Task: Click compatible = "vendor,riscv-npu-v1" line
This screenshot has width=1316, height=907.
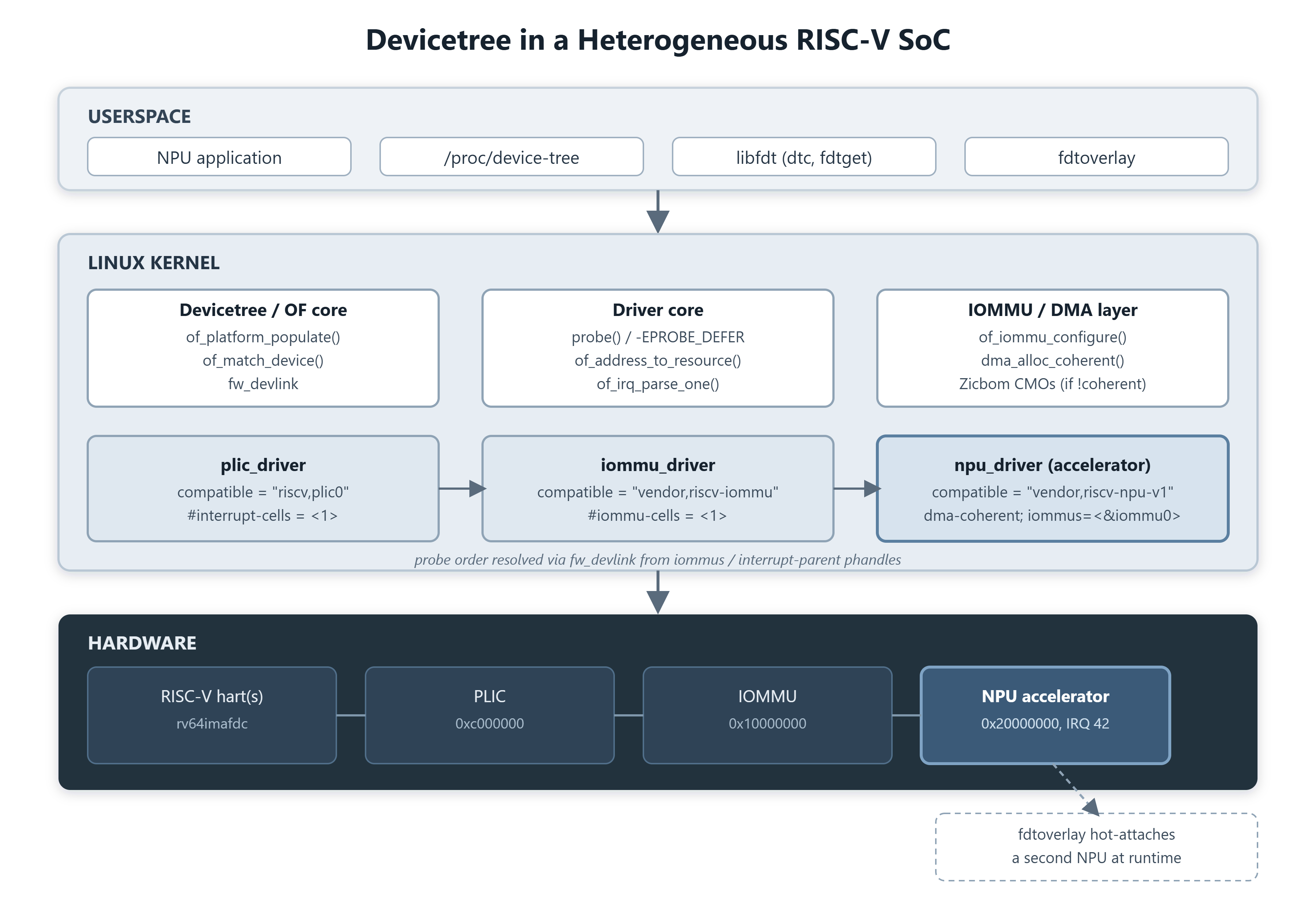Action: coord(1052,492)
